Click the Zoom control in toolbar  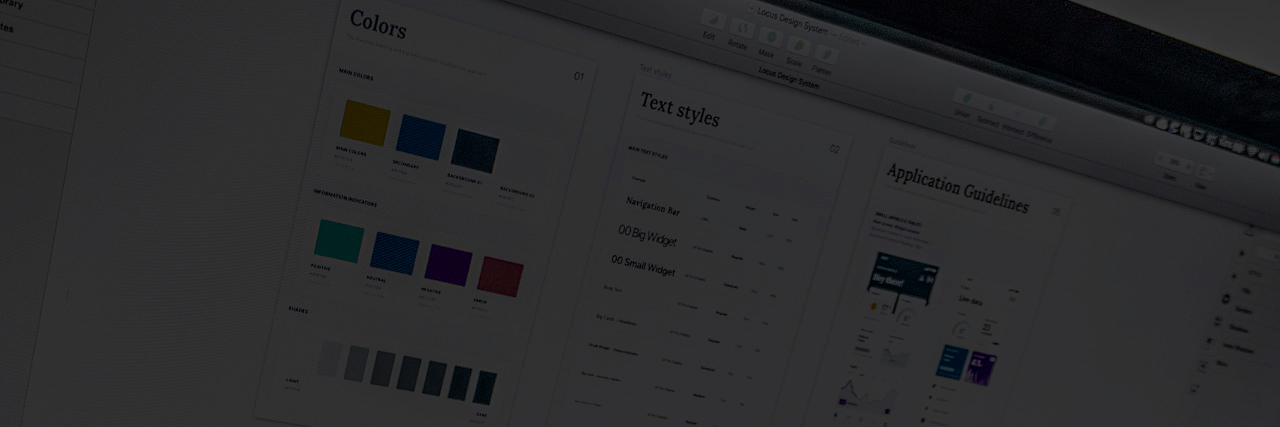1174,162
